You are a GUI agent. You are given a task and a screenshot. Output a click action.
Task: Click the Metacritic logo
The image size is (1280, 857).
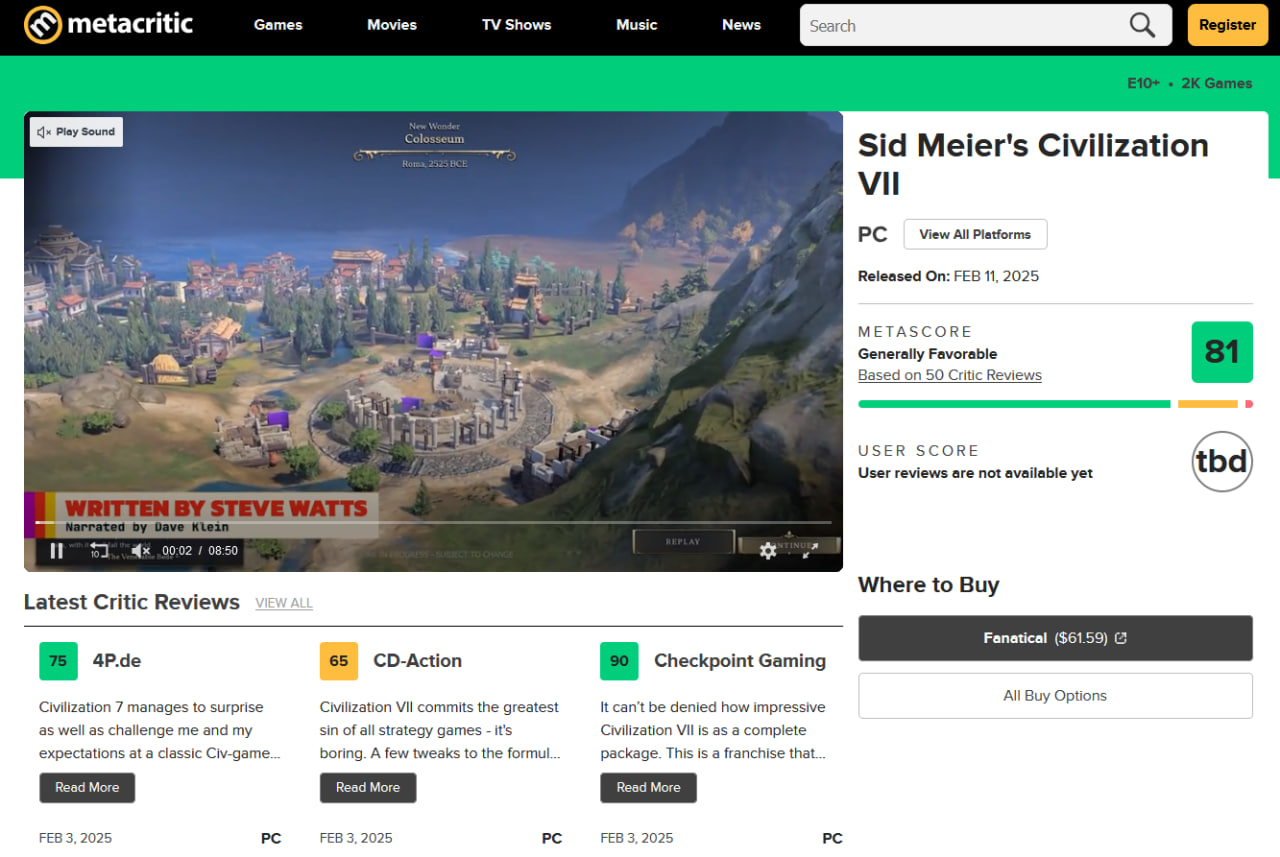tap(108, 24)
